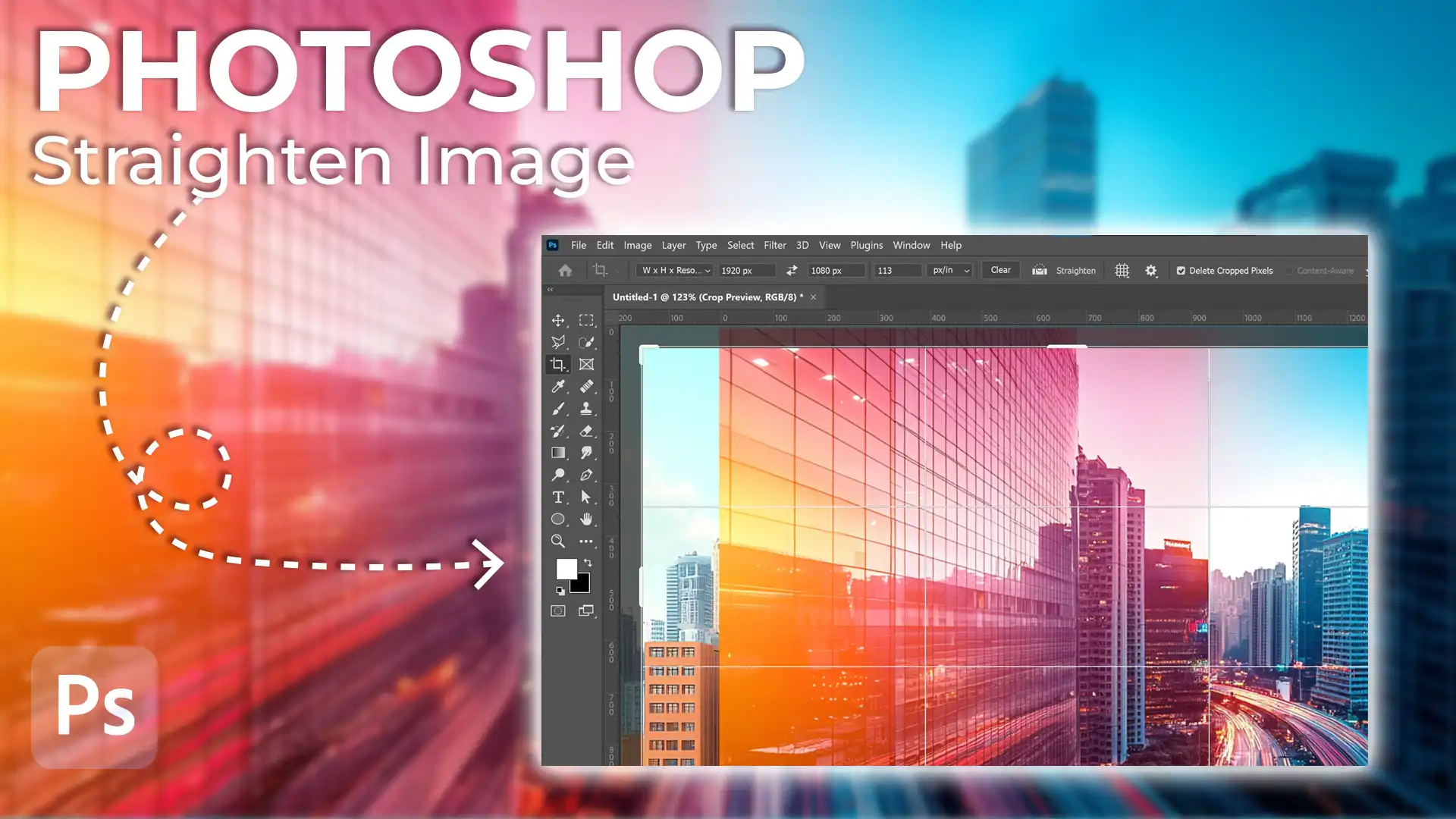1456x819 pixels.
Task: Select the Brush tool
Action: pos(558,409)
